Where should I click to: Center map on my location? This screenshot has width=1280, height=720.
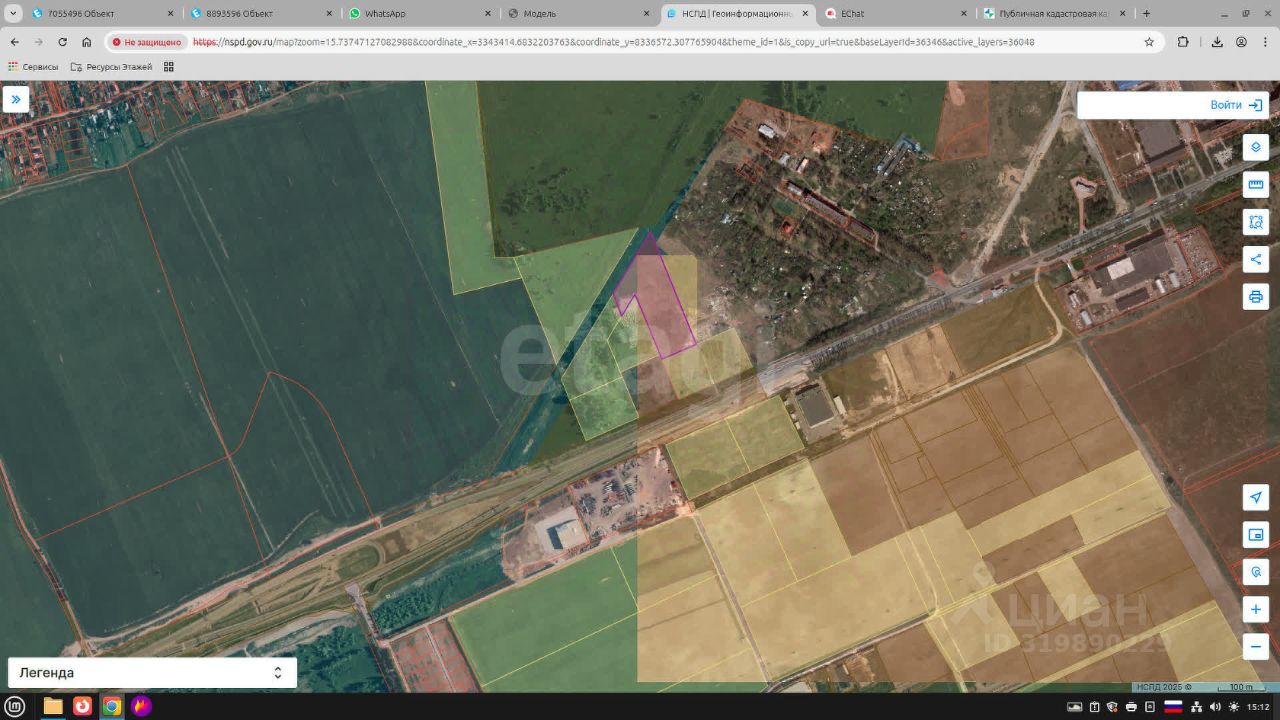(x=1255, y=498)
